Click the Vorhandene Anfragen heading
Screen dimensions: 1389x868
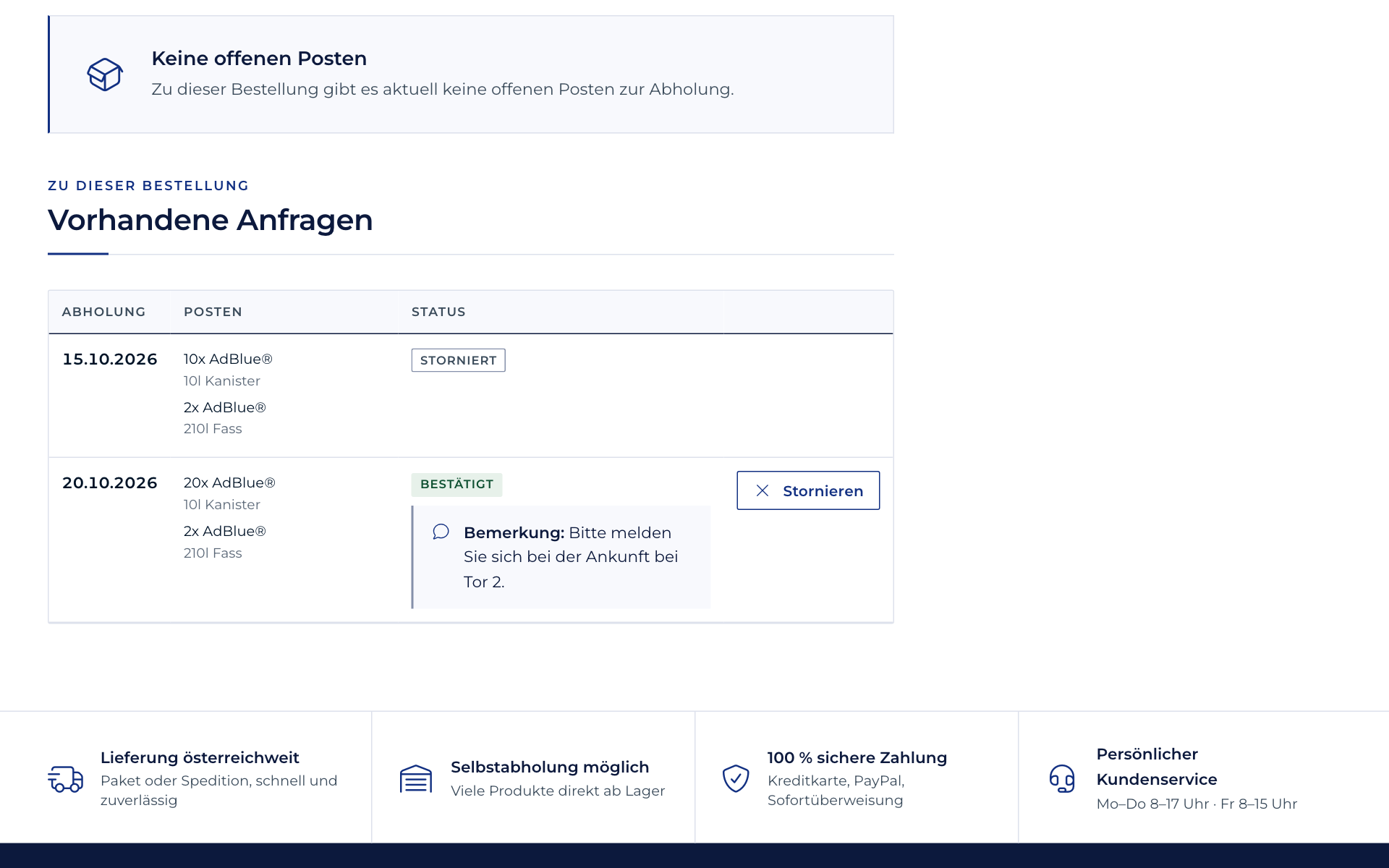(211, 220)
